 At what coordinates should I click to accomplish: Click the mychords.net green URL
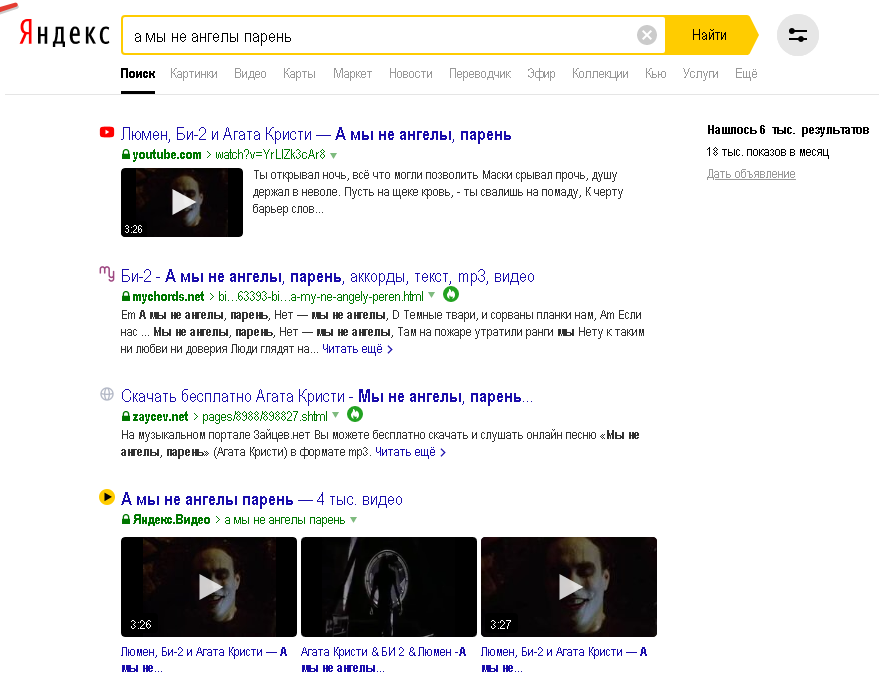tap(168, 296)
